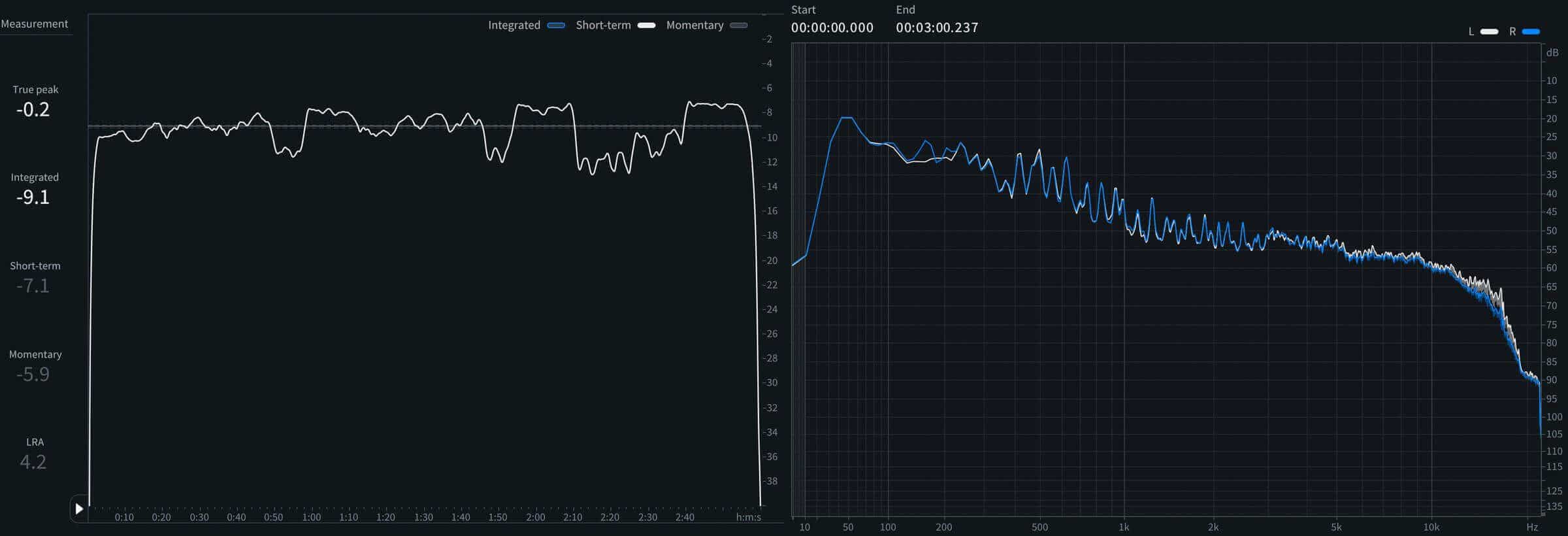
Task: Click the Integrated loudness value -9.1
Action: click(x=33, y=197)
